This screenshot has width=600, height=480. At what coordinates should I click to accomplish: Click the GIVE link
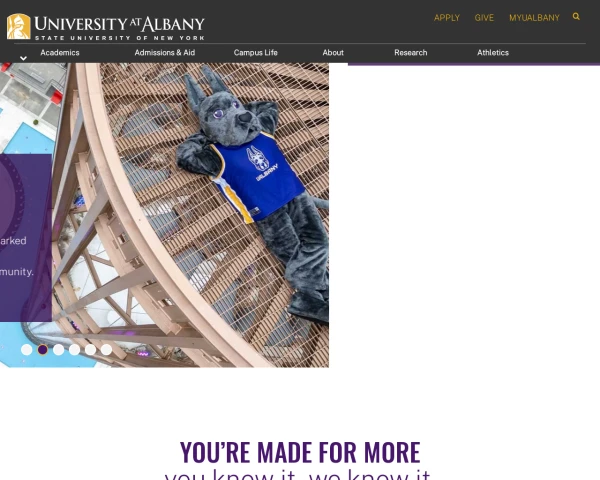click(484, 18)
